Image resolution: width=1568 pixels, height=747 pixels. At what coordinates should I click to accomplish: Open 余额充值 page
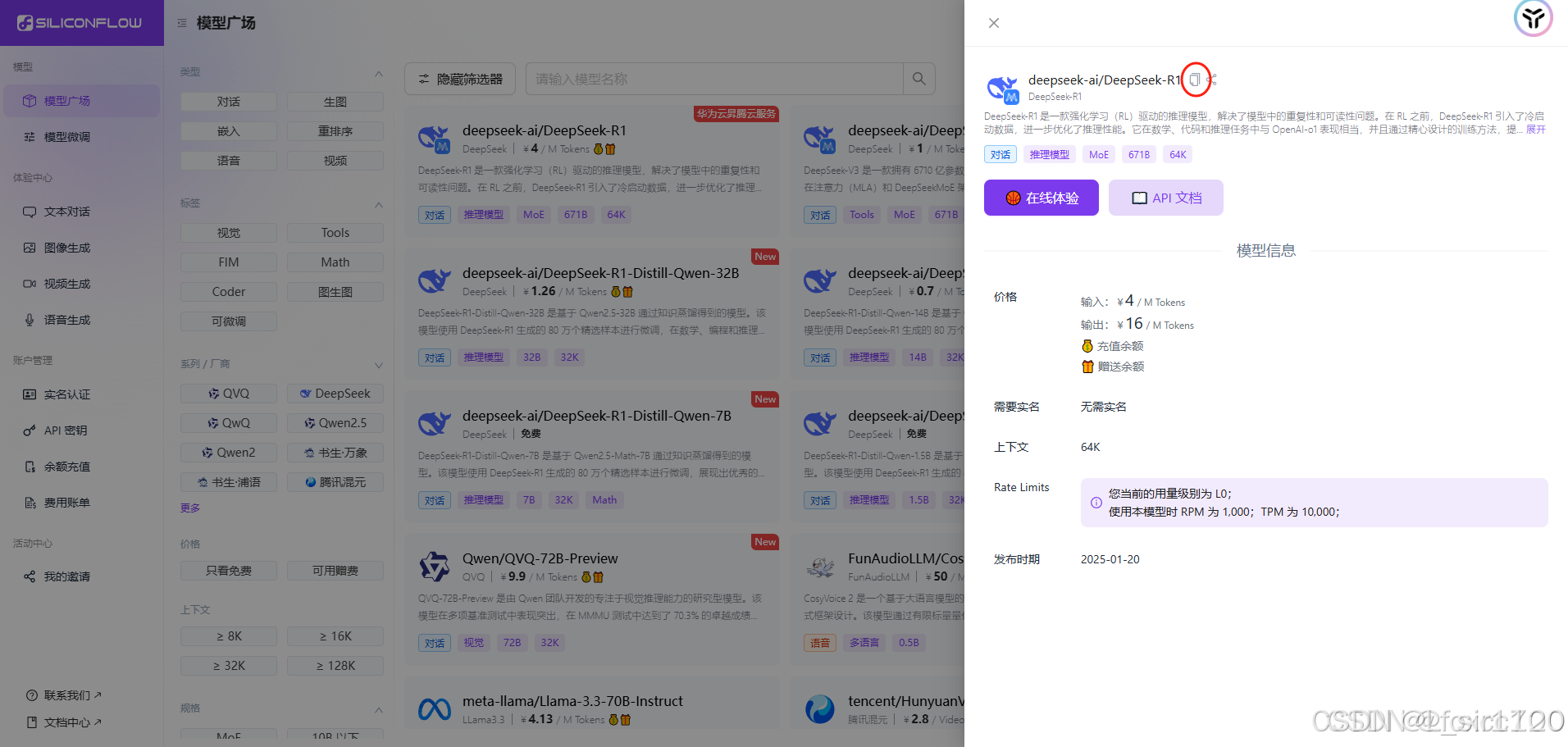81,467
